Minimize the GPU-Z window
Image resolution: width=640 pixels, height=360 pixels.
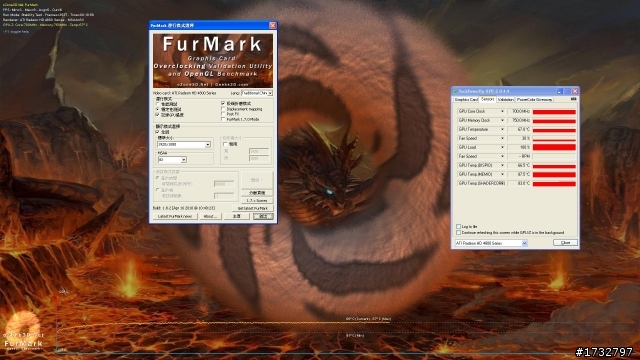pyautogui.click(x=560, y=91)
